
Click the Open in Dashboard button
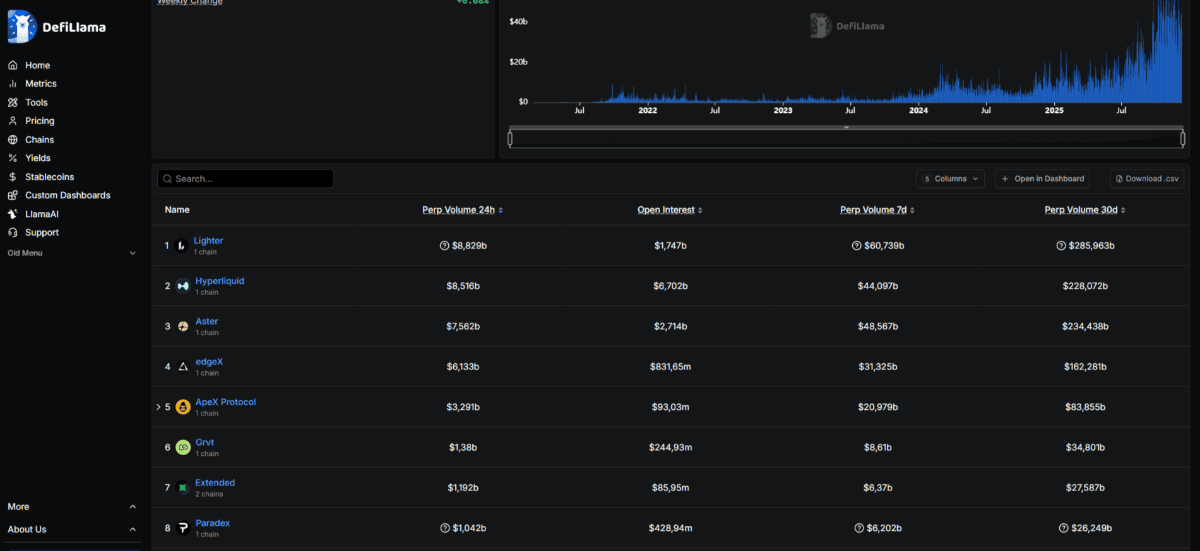1042,178
